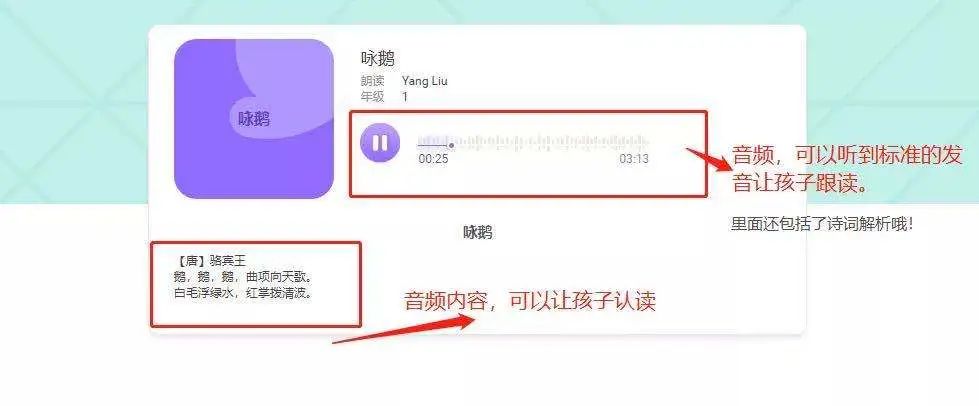Select the author line 【唐】骆宾王
The image size is (979, 406).
coord(212,260)
